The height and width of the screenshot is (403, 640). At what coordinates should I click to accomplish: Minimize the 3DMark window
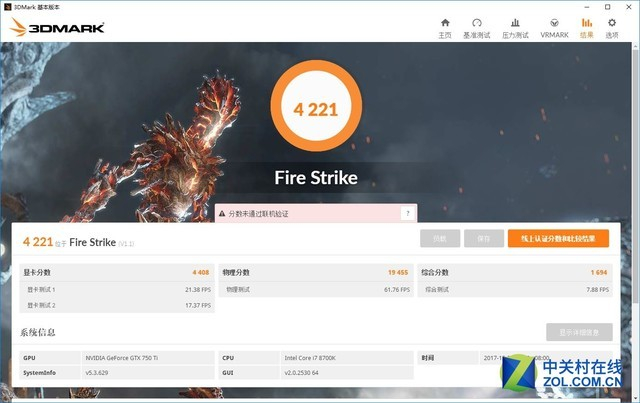(x=587, y=7)
